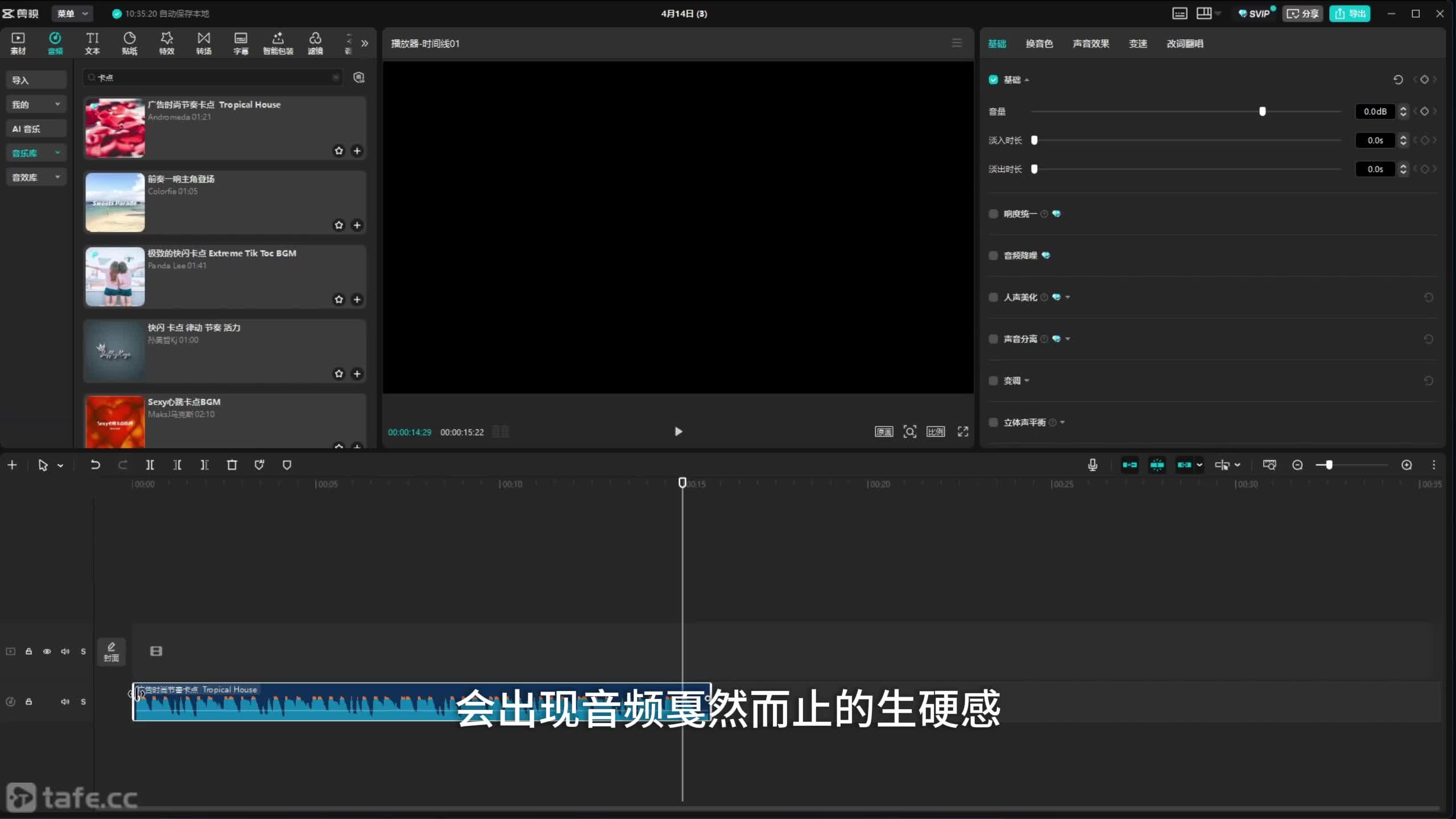Delete the selected clip with trash icon
Viewport: 1456px width, 819px height.
tap(231, 465)
